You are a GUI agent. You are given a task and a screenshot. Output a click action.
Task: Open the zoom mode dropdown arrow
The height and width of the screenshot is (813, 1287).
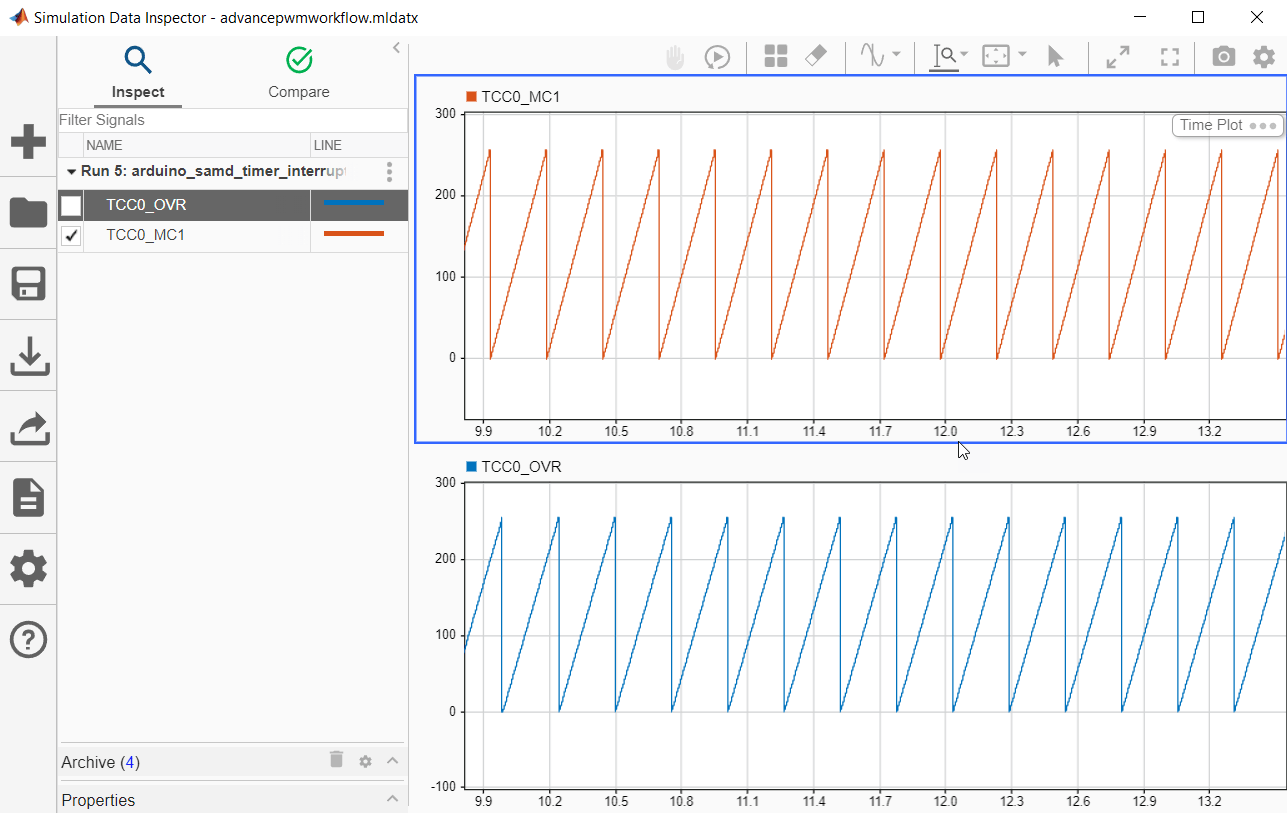click(964, 55)
